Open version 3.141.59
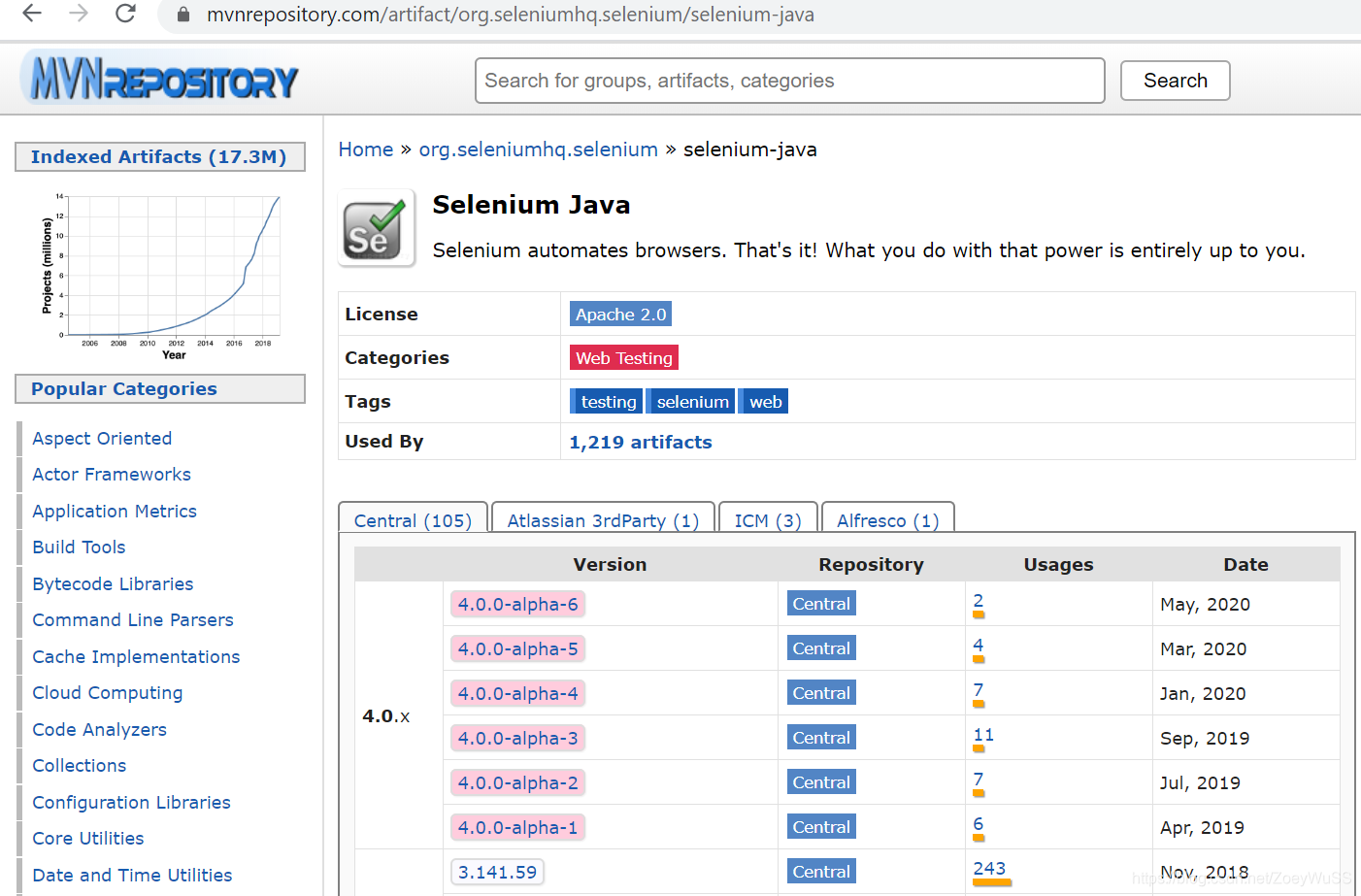The image size is (1361, 896). pos(497,873)
